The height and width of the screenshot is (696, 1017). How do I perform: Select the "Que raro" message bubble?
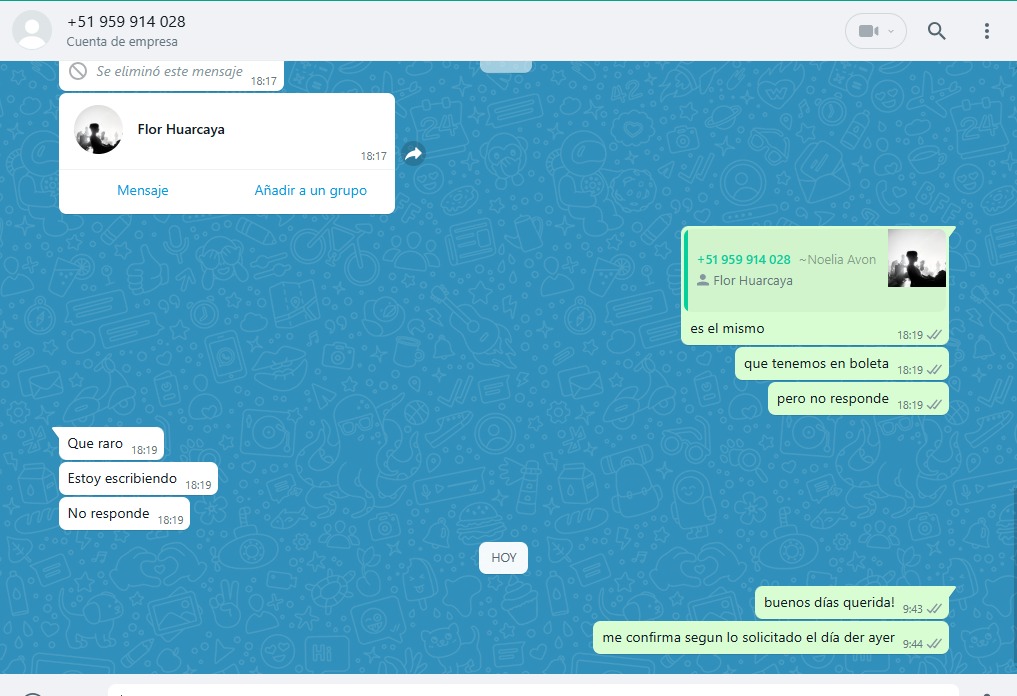95,443
